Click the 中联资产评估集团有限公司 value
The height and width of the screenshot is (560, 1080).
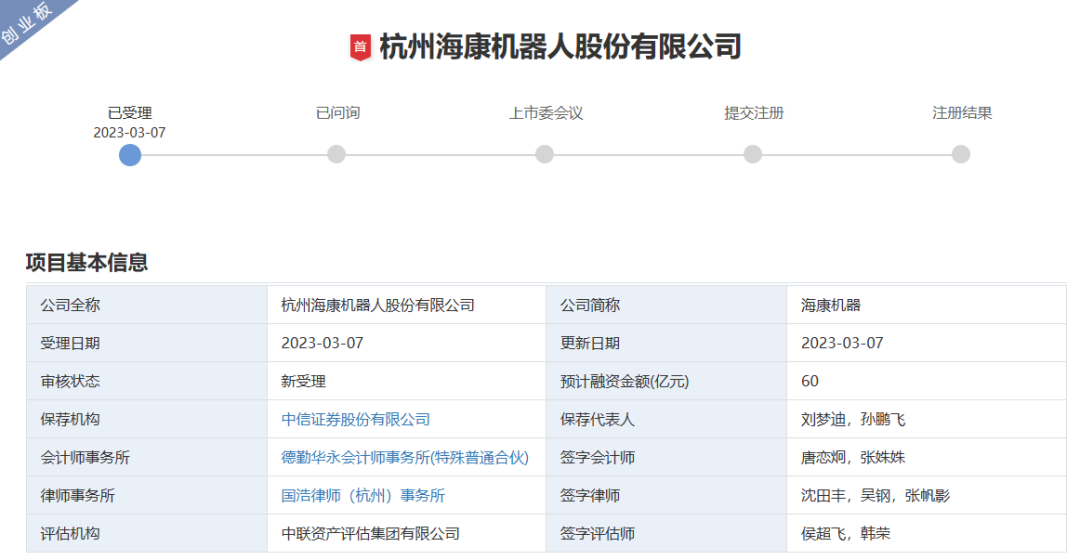click(x=370, y=534)
